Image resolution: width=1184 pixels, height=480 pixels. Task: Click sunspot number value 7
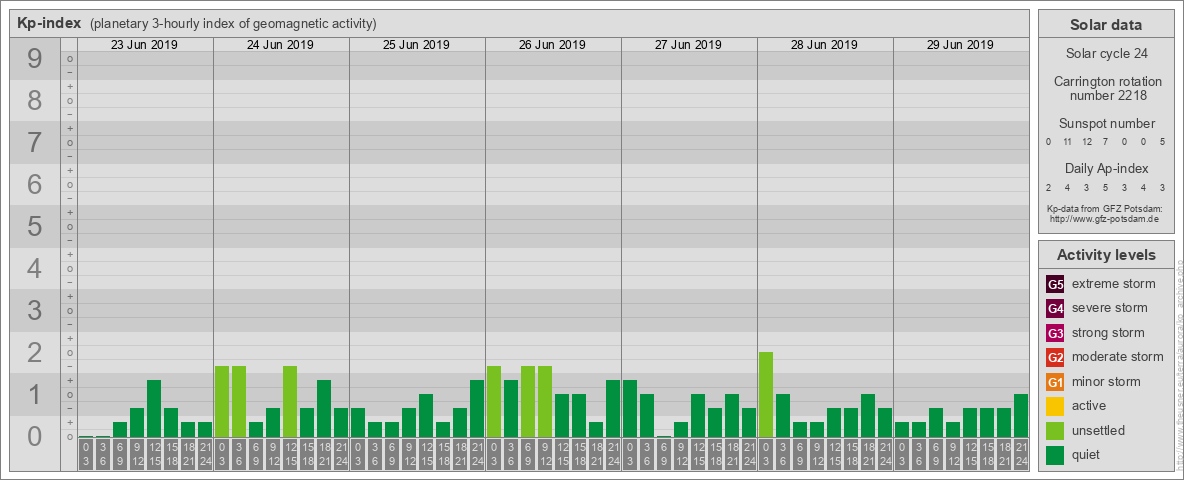[1105, 142]
